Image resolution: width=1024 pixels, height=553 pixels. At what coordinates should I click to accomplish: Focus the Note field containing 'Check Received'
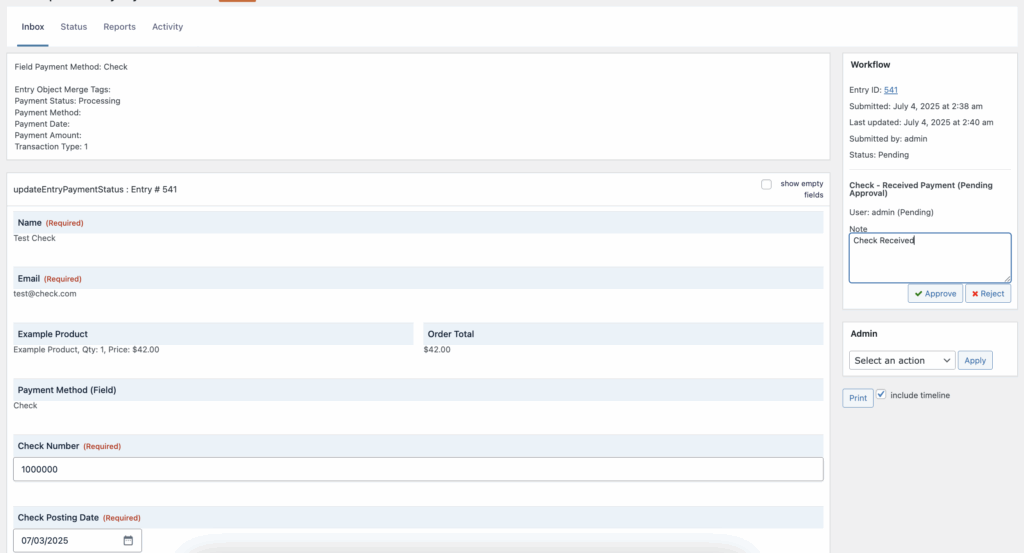(929, 258)
